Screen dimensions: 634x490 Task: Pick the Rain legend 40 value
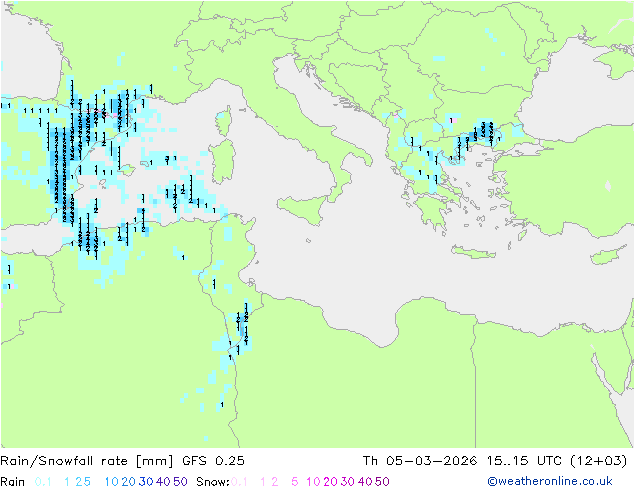pyautogui.click(x=163, y=482)
